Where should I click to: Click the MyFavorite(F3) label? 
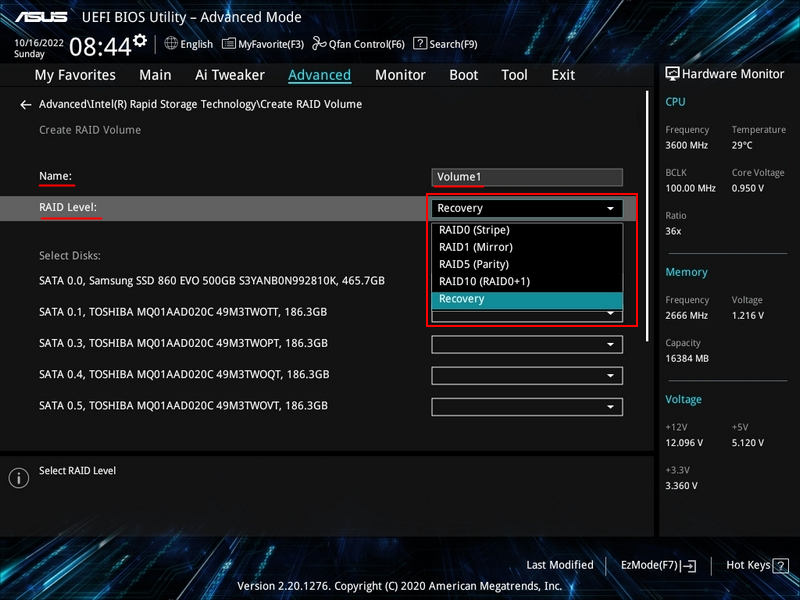(x=271, y=44)
